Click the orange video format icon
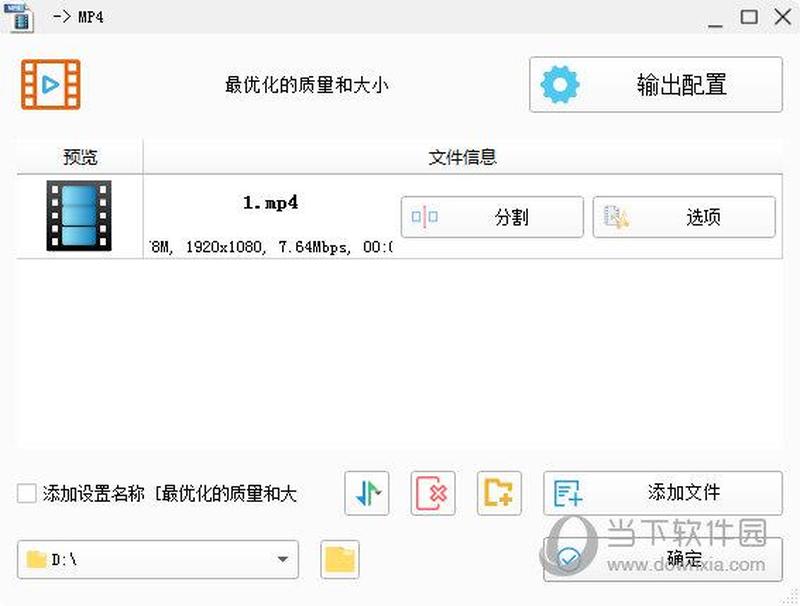This screenshot has width=800, height=606. [x=51, y=84]
